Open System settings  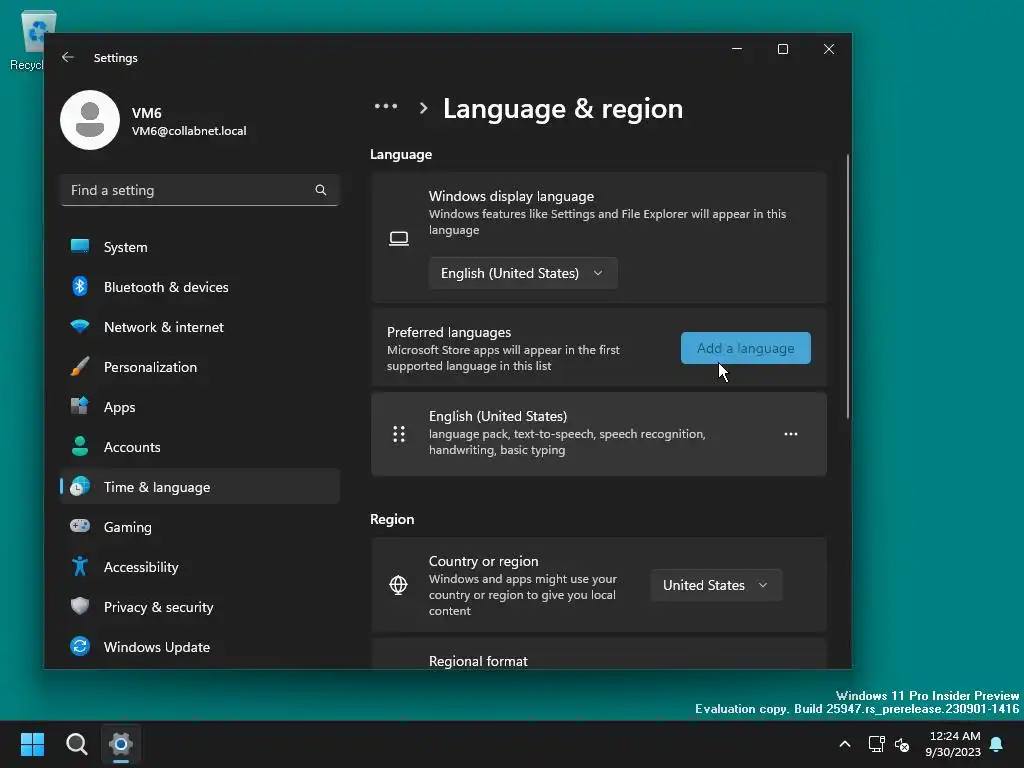(200, 247)
